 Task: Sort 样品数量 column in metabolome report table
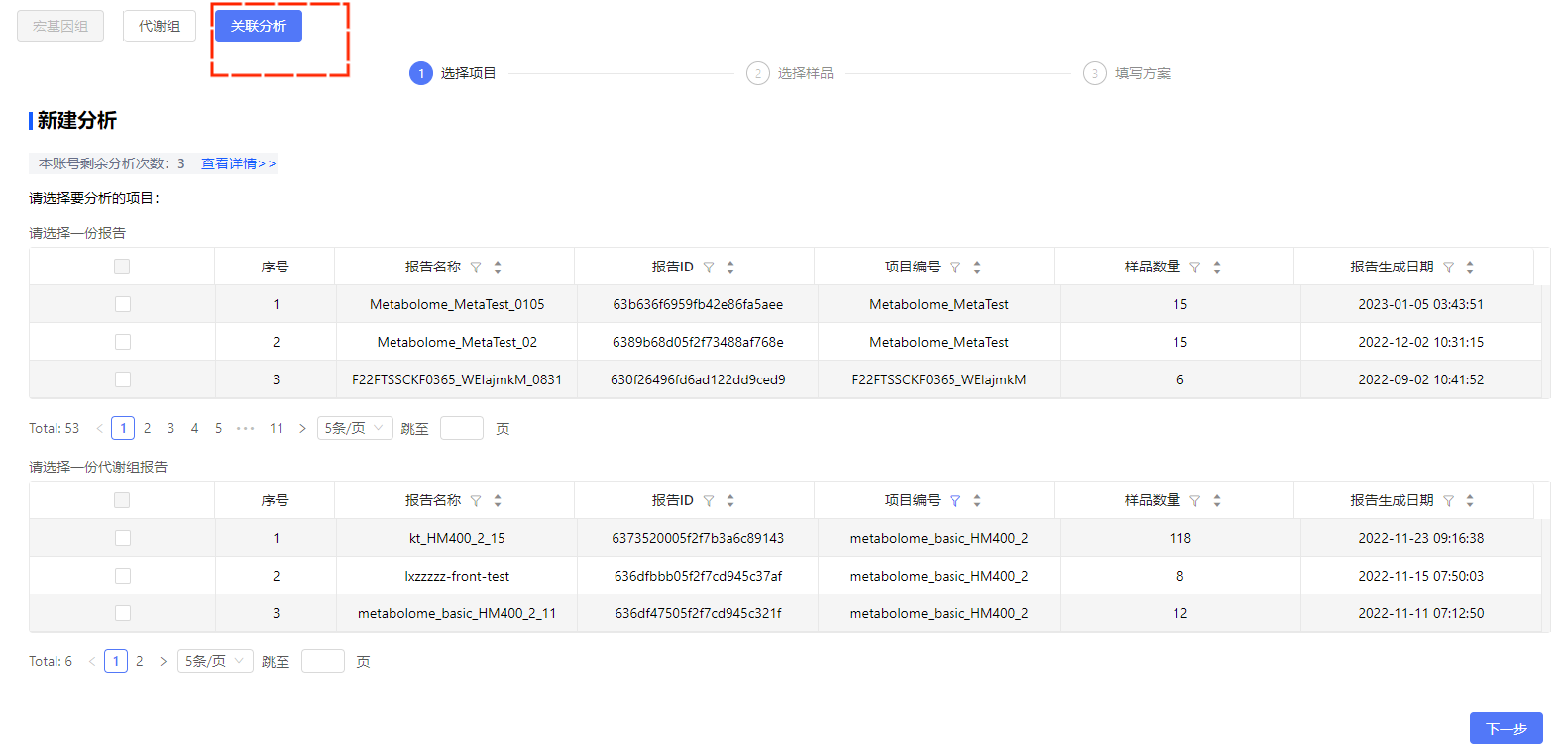point(1217,501)
